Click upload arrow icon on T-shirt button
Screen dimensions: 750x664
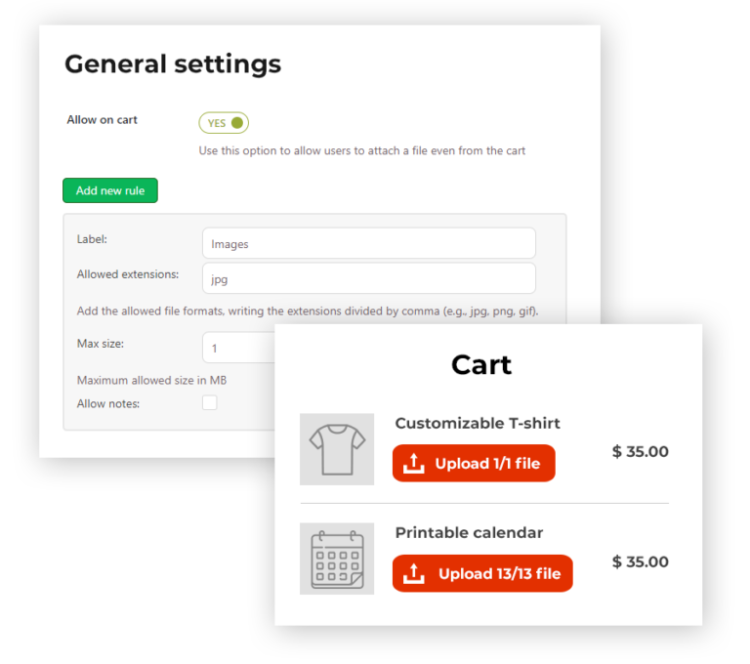click(x=413, y=464)
